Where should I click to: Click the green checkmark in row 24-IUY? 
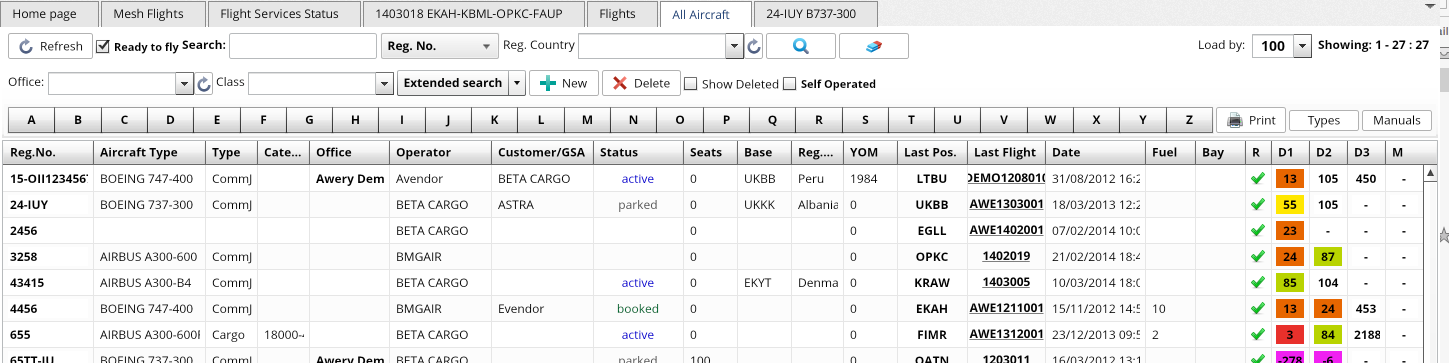1257,204
